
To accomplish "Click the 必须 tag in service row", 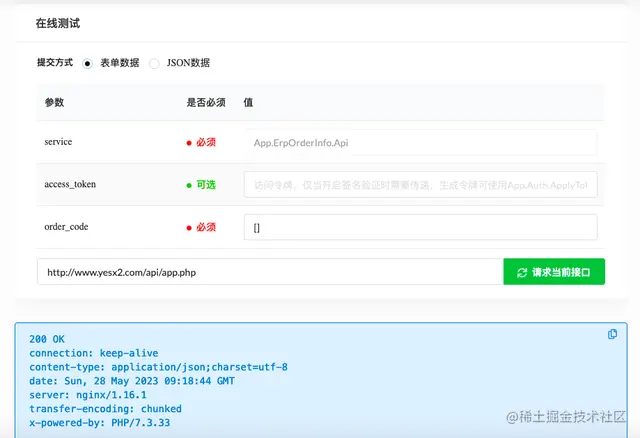I will 201,142.
